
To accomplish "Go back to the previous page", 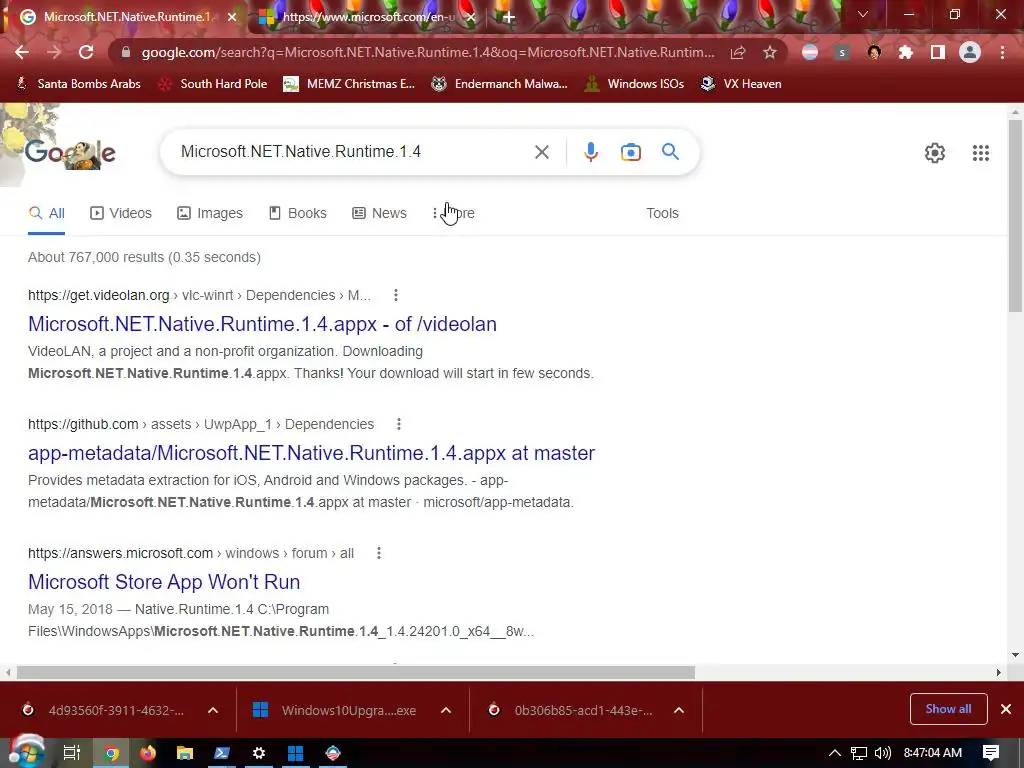I will pyautogui.click(x=22, y=52).
